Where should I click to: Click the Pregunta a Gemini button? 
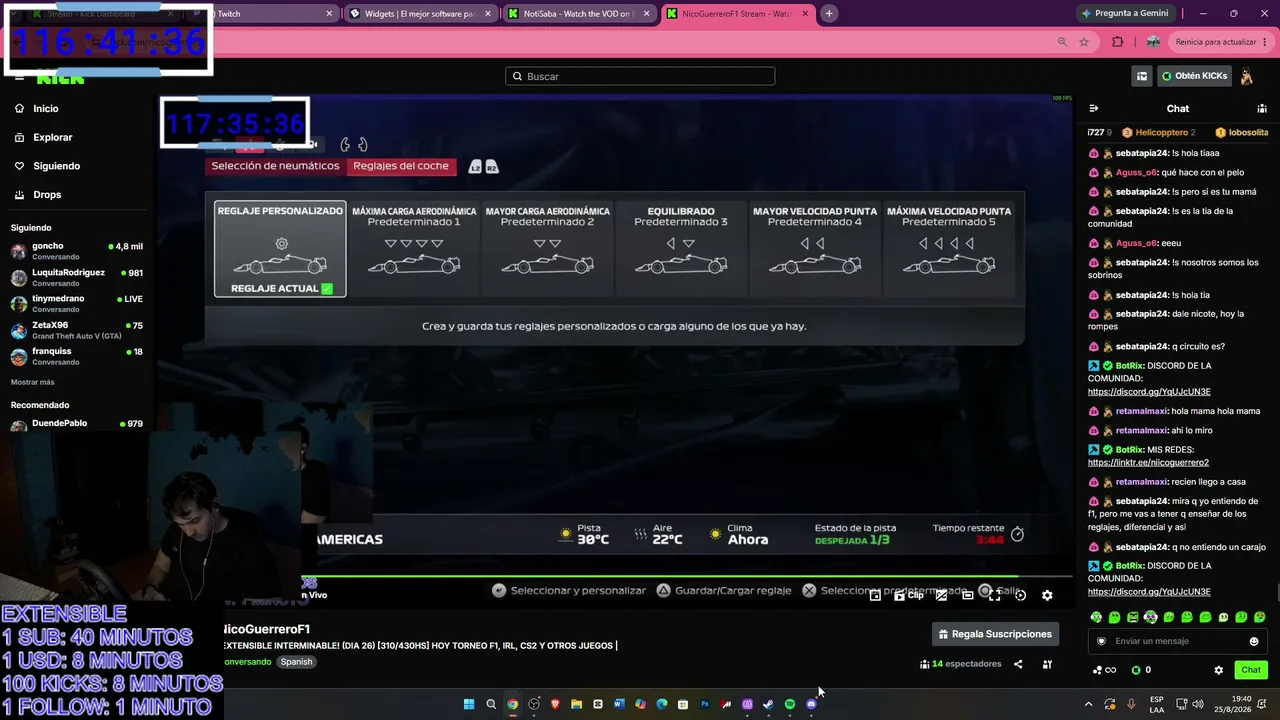(1124, 14)
